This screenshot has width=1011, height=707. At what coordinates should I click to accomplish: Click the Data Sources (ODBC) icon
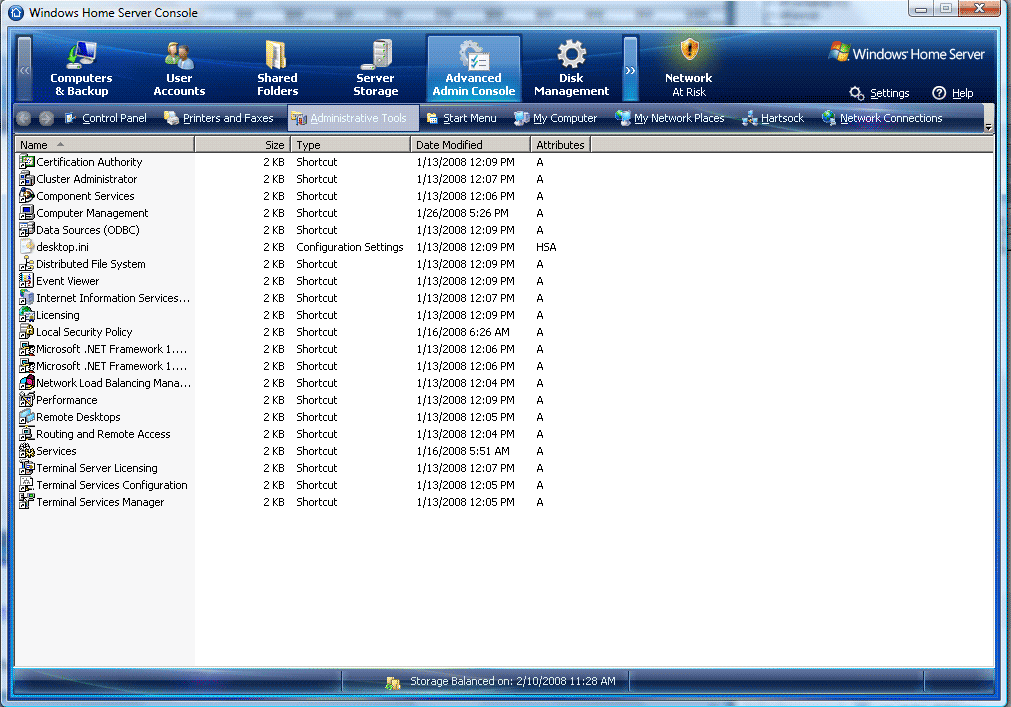26,230
